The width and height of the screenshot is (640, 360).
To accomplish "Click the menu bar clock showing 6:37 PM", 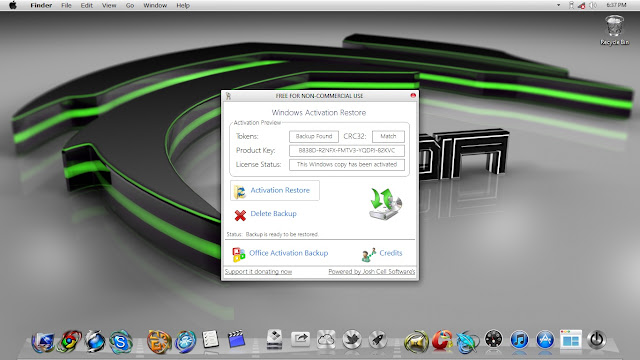I will click(616, 5).
